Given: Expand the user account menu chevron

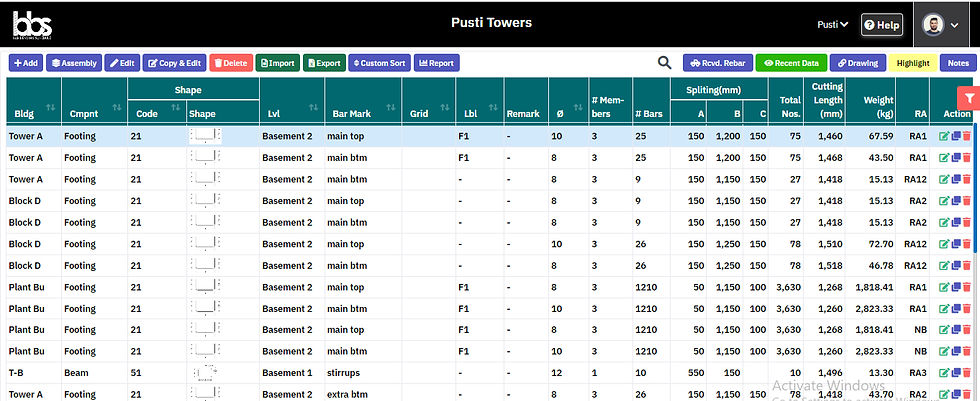Looking at the screenshot, I should pyautogui.click(x=954, y=25).
